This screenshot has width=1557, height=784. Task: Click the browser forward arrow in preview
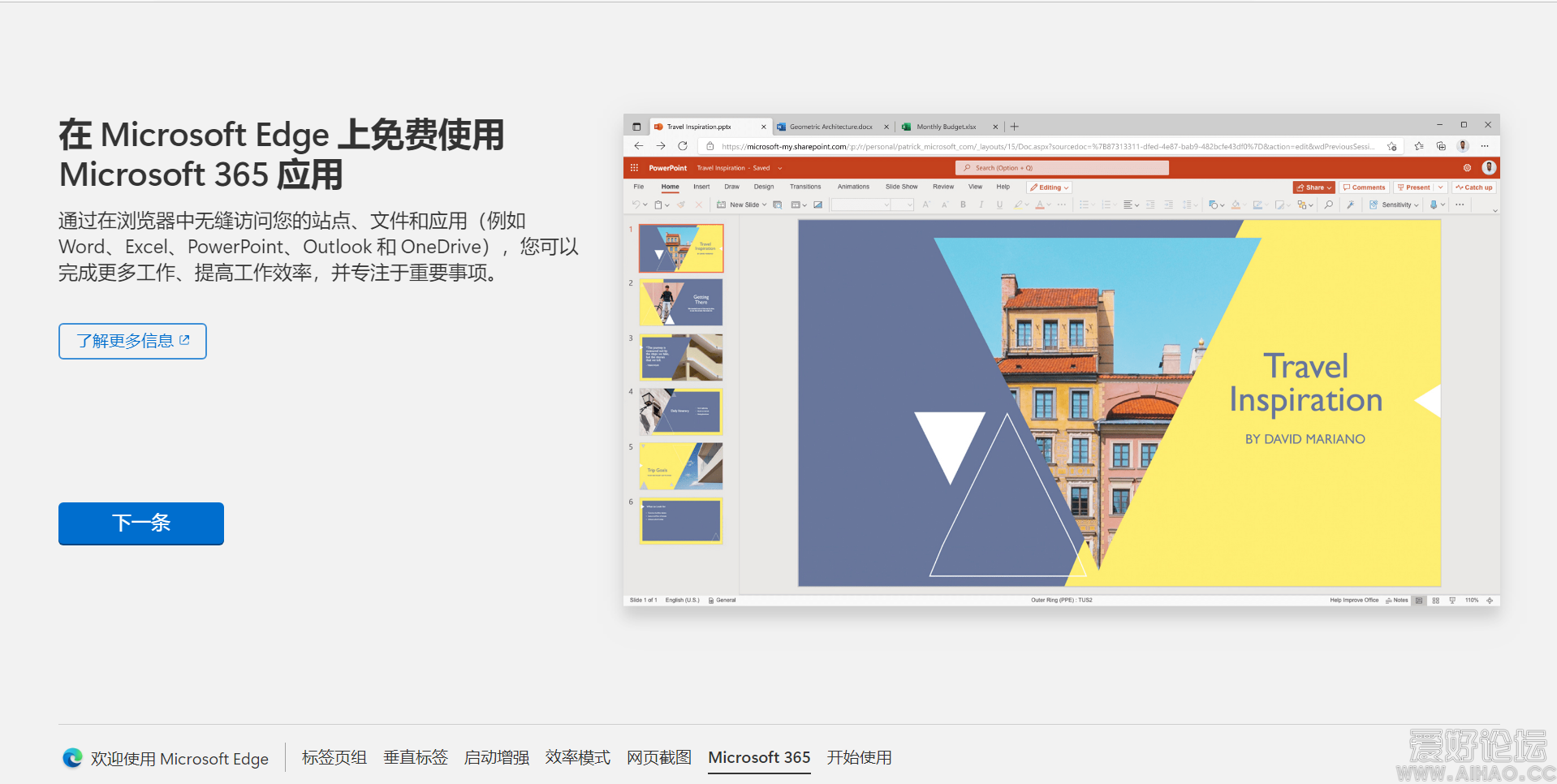pyautogui.click(x=661, y=146)
